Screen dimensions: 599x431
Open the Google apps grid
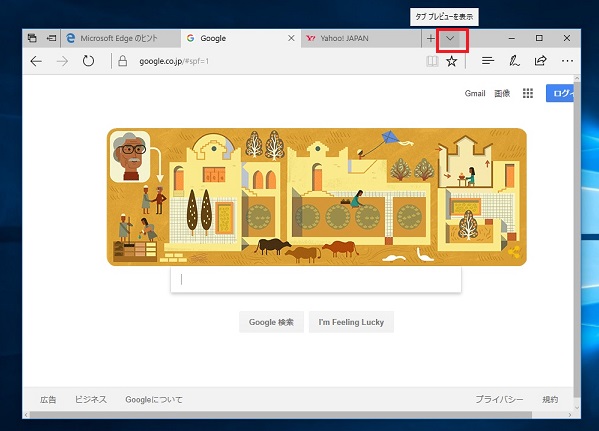click(528, 93)
